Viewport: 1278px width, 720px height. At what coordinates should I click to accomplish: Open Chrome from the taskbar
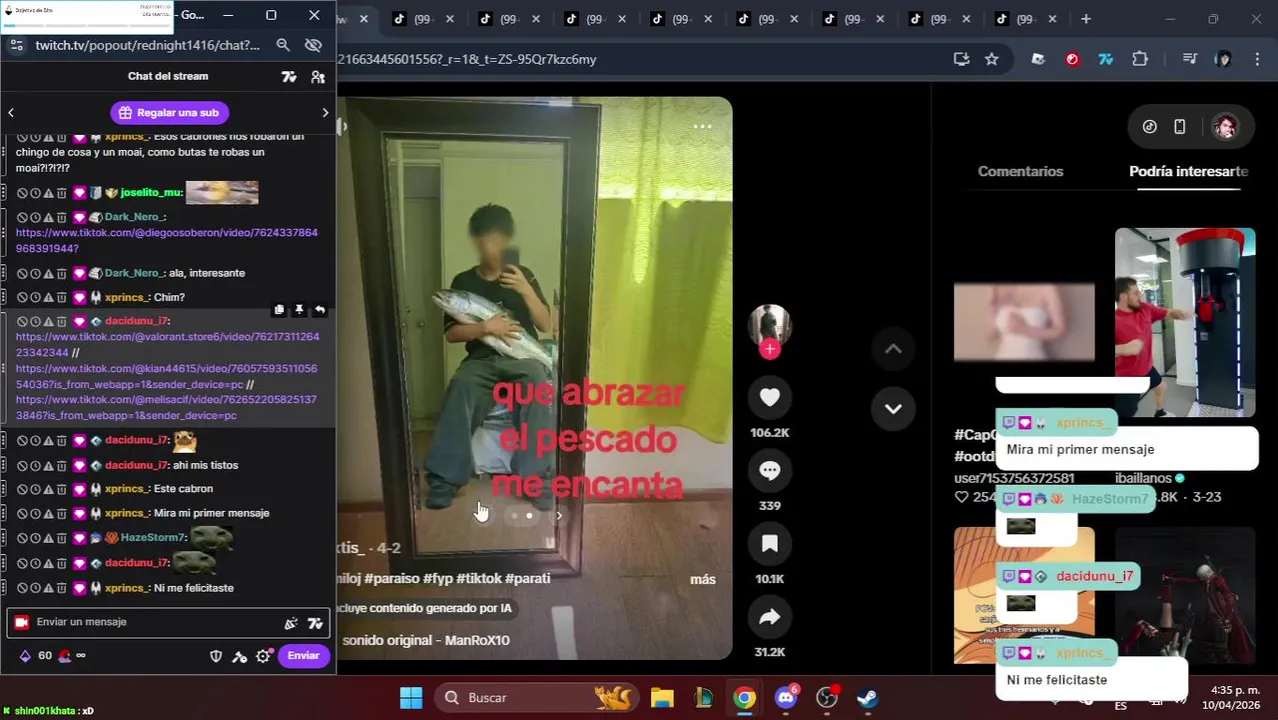[x=744, y=697]
